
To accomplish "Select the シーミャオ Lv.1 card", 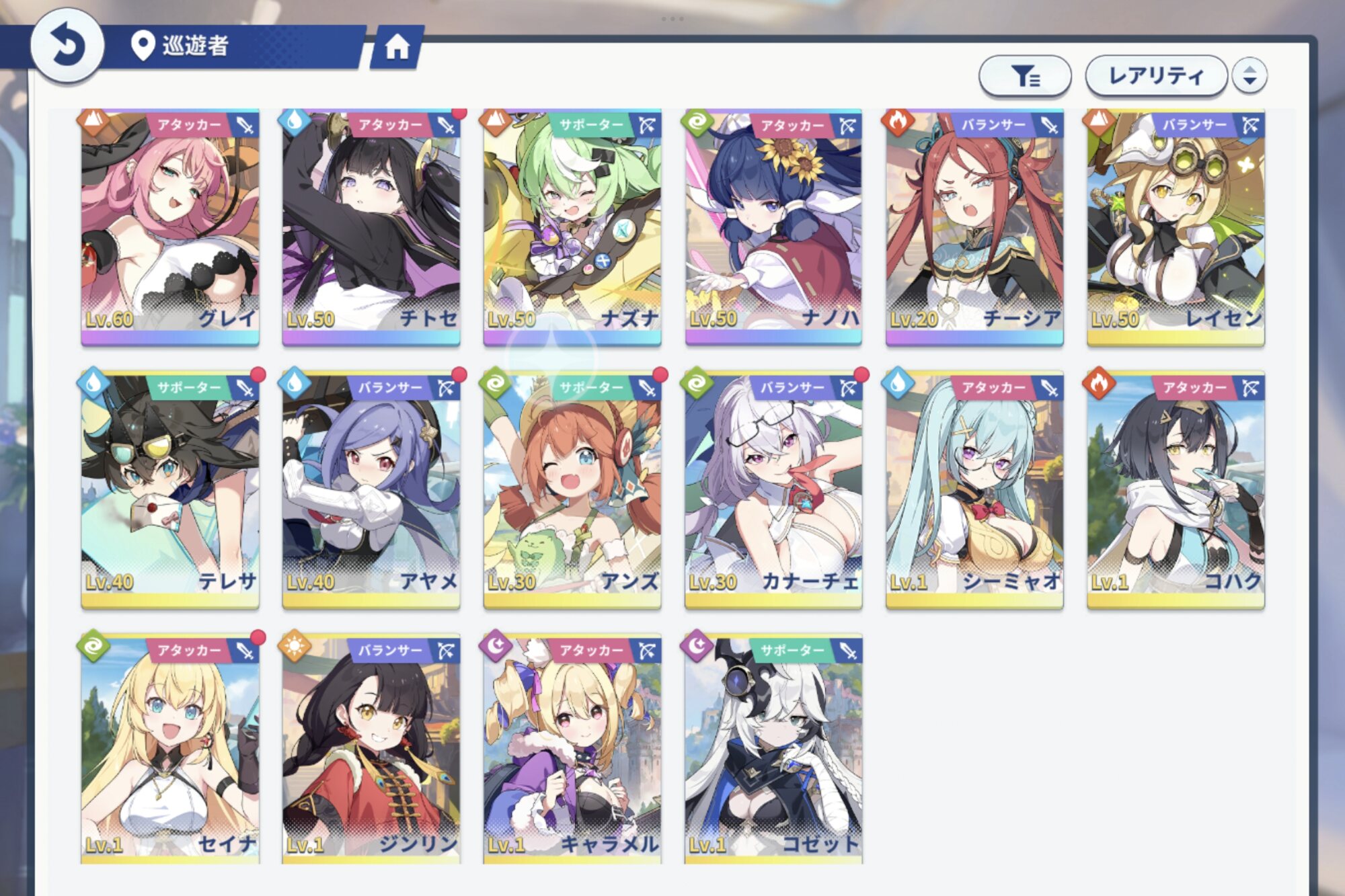I will click(974, 491).
